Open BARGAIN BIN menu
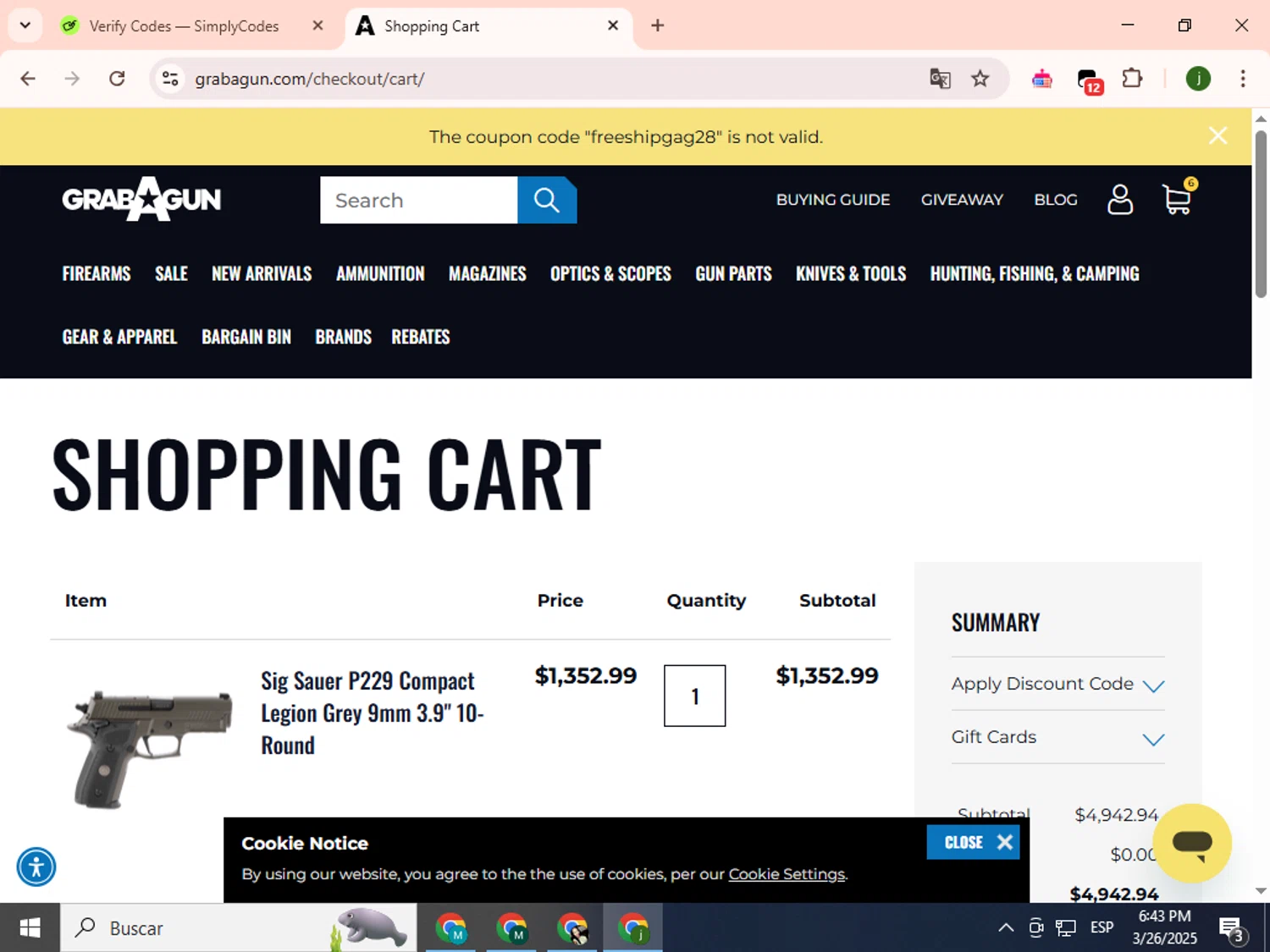The height and width of the screenshot is (952, 1270). coord(246,337)
